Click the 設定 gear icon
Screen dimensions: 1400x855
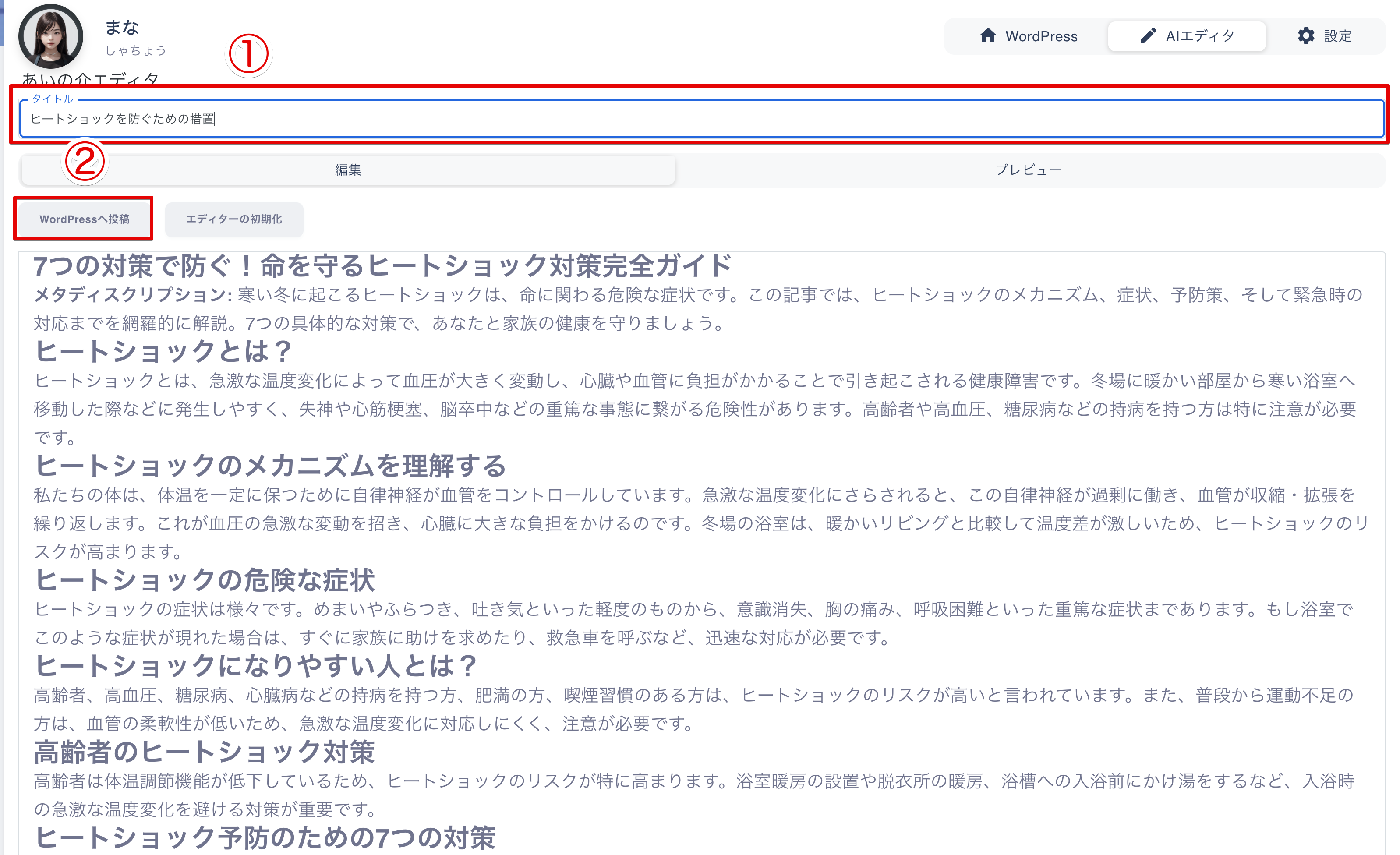[1306, 36]
